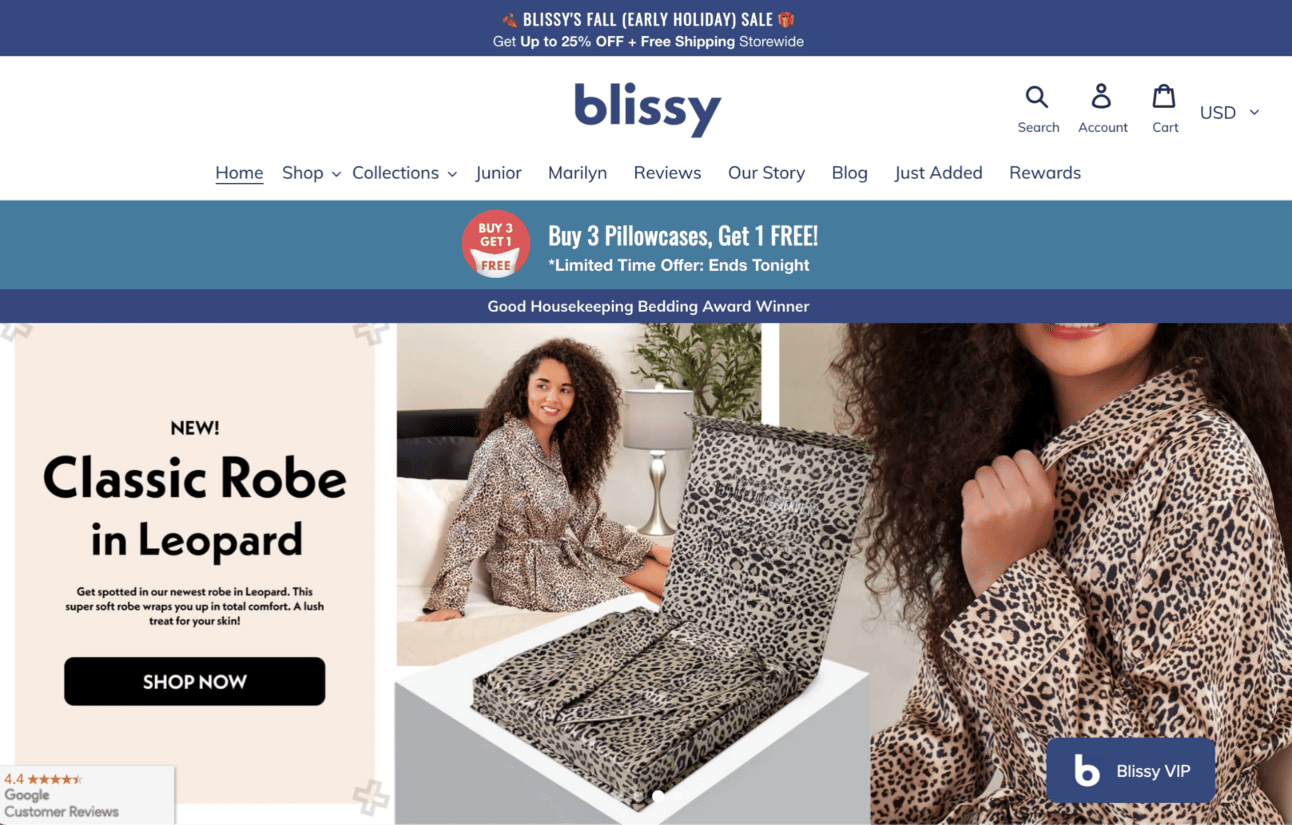The image size is (1292, 825).
Task: Open the Marilyn menu item
Action: [x=577, y=173]
